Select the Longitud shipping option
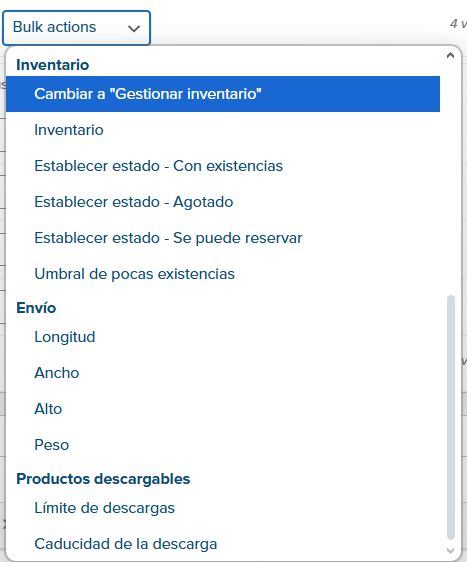467x562 pixels. point(223,337)
